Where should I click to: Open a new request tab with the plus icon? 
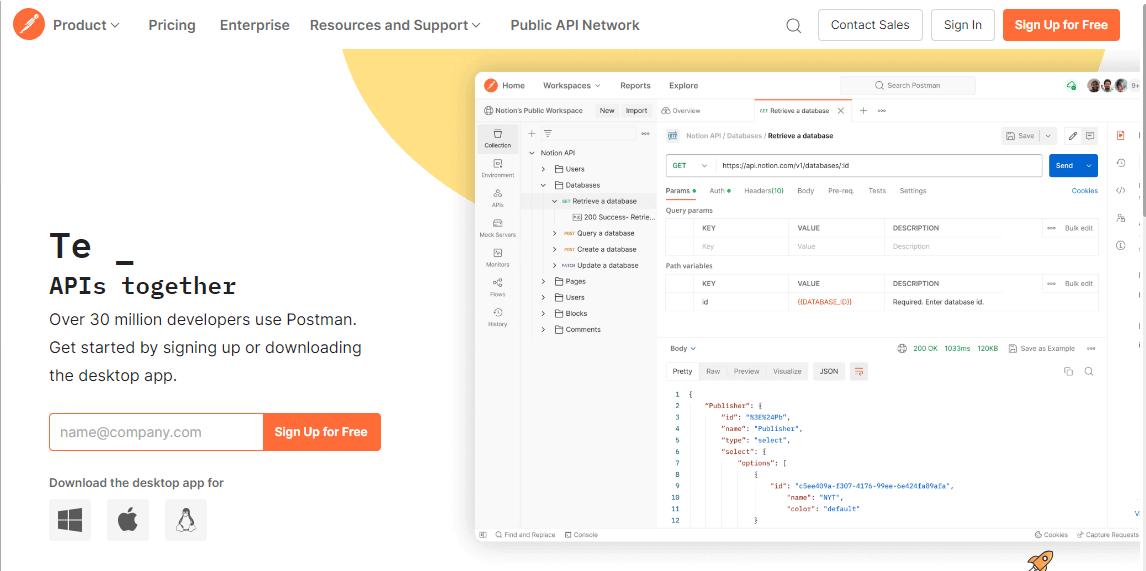[863, 110]
